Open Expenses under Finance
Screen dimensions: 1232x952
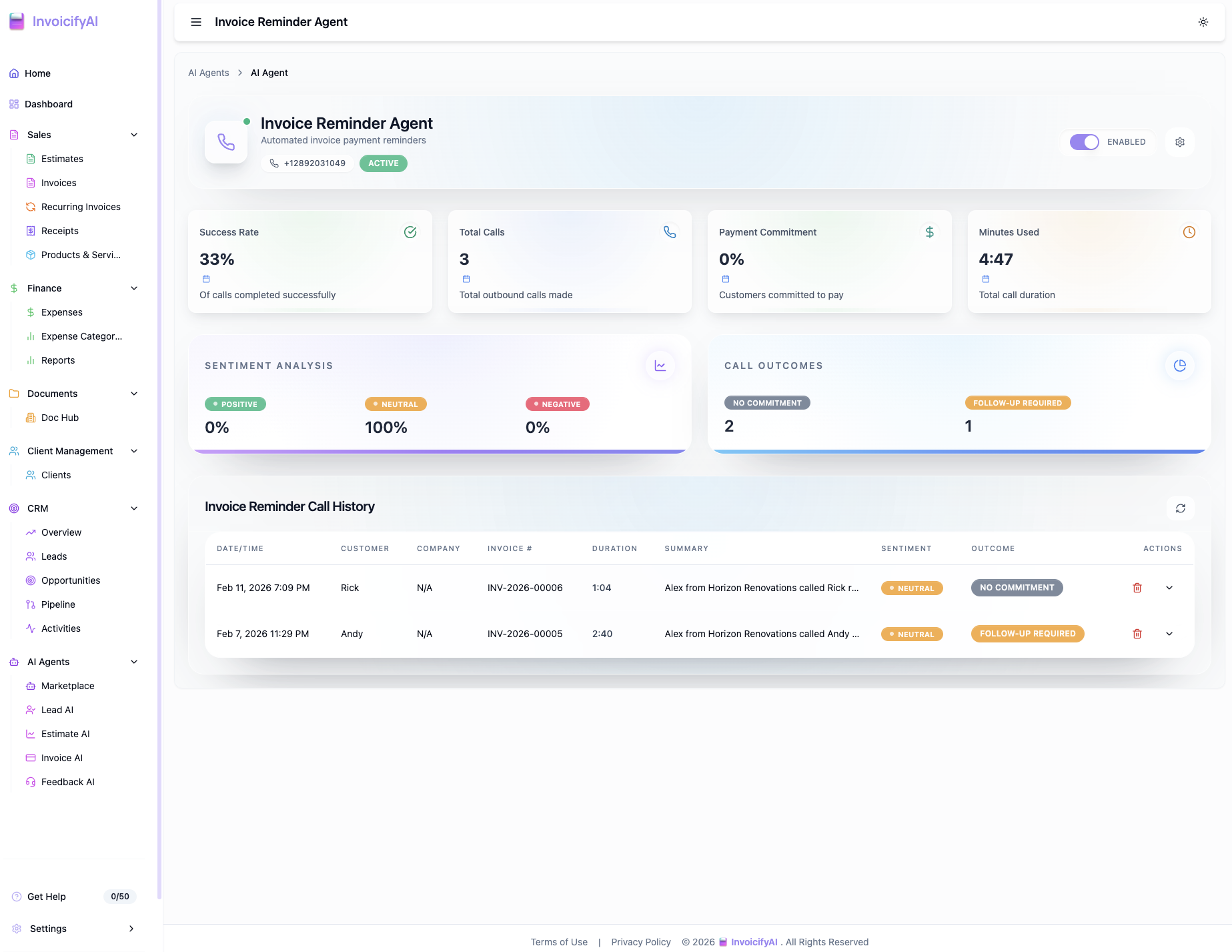(62, 312)
